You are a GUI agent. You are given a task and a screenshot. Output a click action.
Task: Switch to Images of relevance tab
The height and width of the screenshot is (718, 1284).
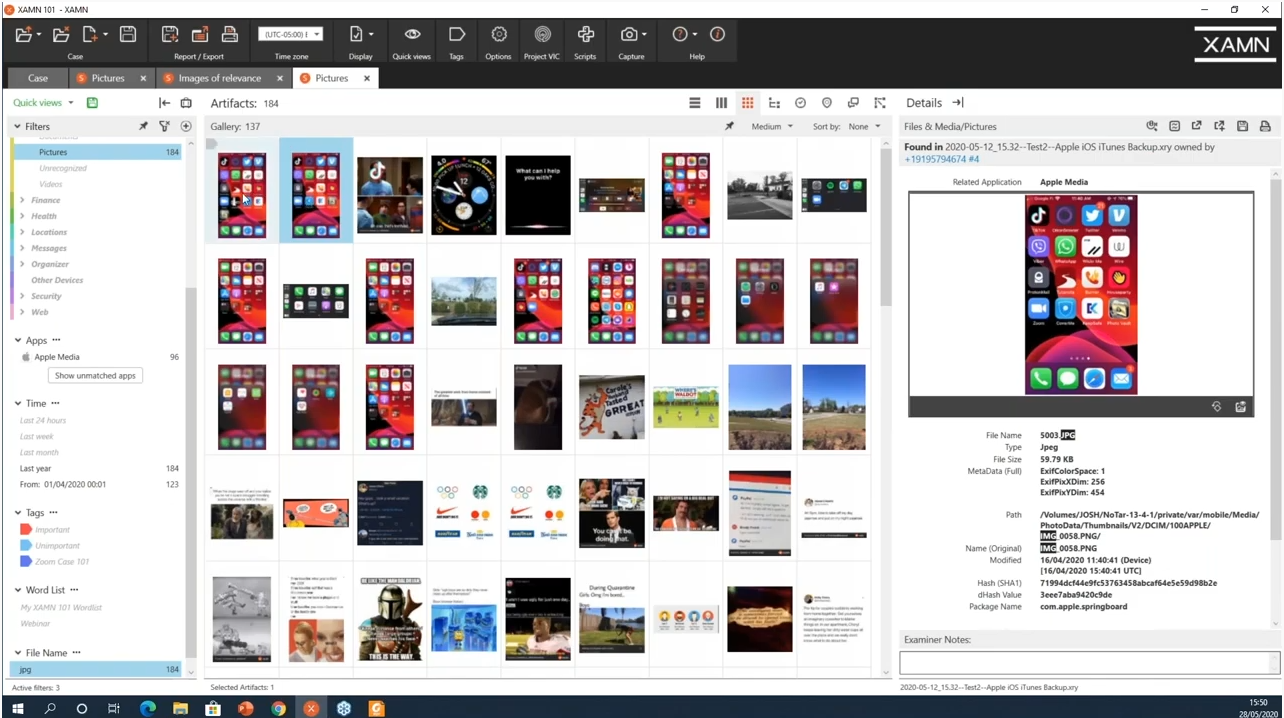[x=219, y=78]
